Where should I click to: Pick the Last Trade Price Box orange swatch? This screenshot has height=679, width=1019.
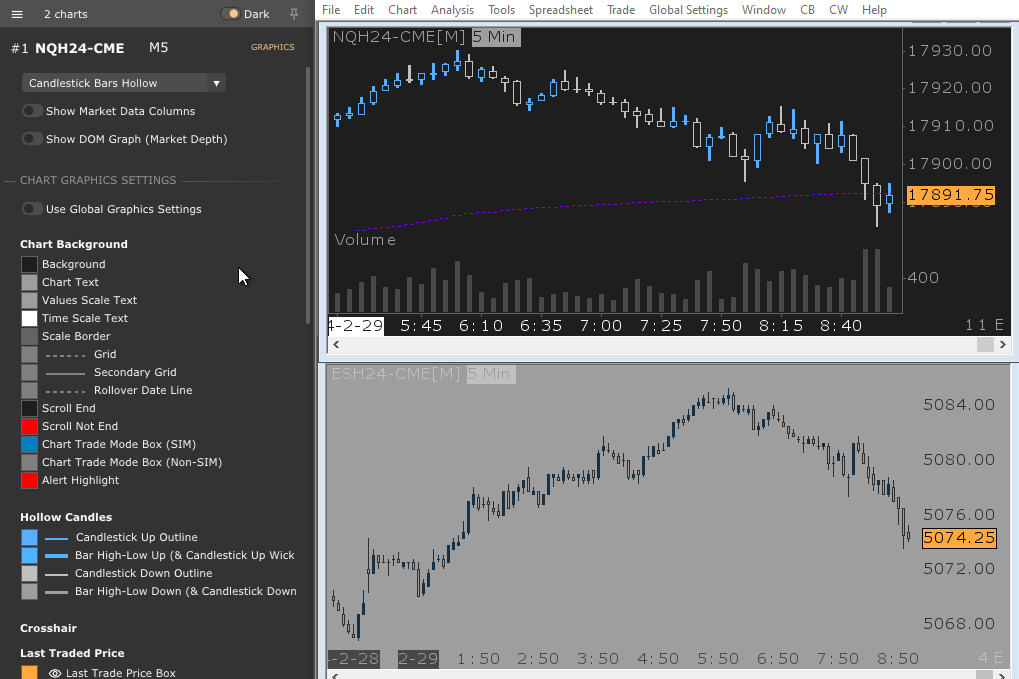(x=29, y=673)
